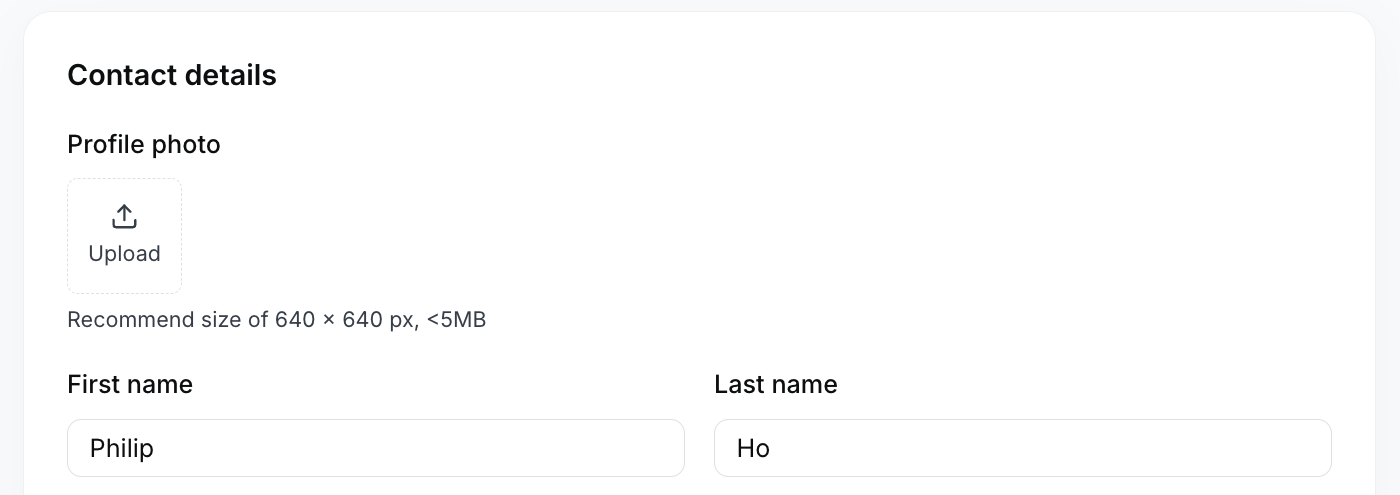1400x495 pixels.
Task: Click empty space inside First name box
Action: [420, 448]
